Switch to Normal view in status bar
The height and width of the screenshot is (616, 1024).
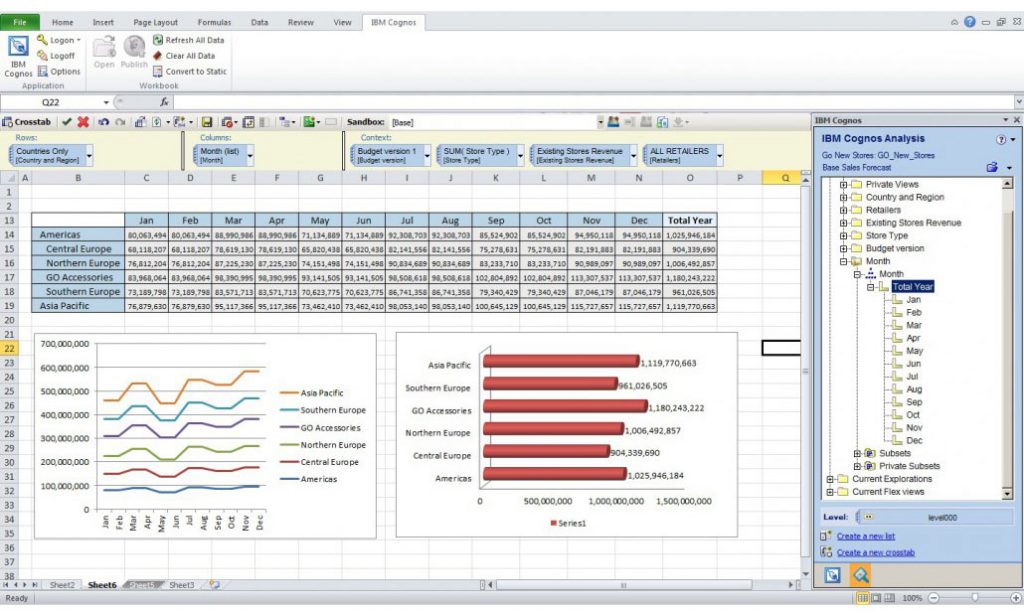click(x=862, y=598)
